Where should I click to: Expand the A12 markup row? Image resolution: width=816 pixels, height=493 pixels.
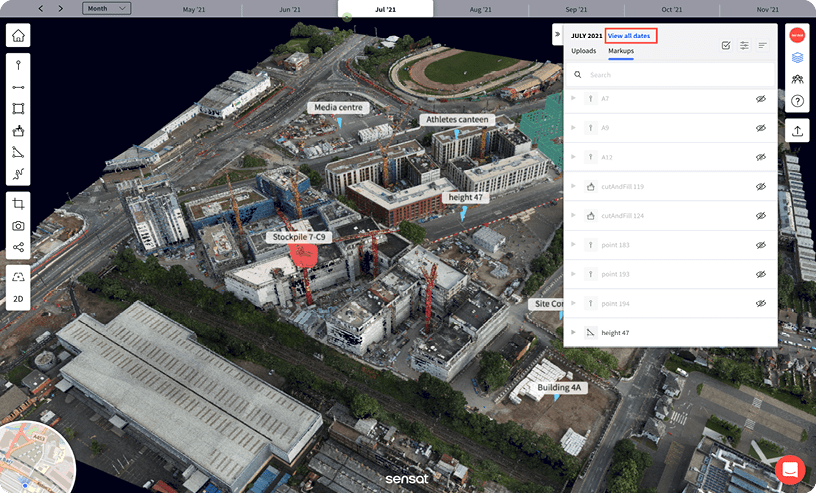[573, 157]
